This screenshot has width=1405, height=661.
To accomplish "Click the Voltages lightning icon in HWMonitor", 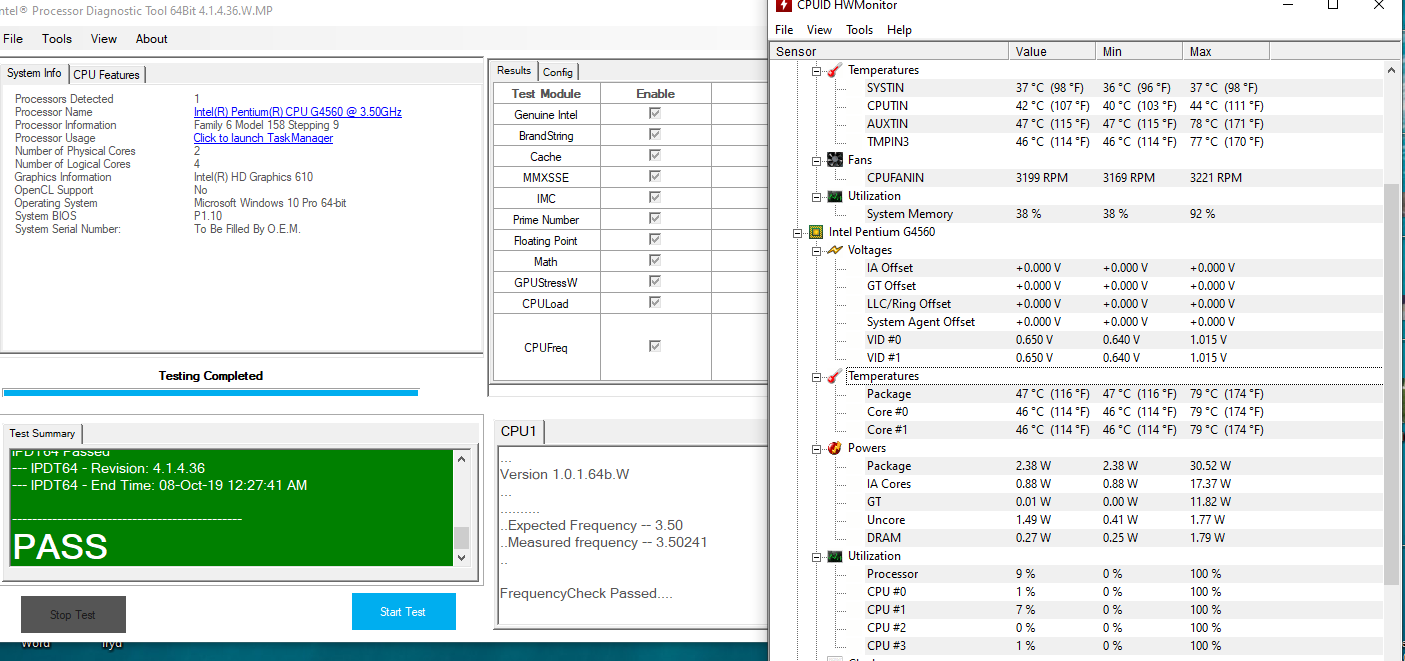I will pos(834,250).
